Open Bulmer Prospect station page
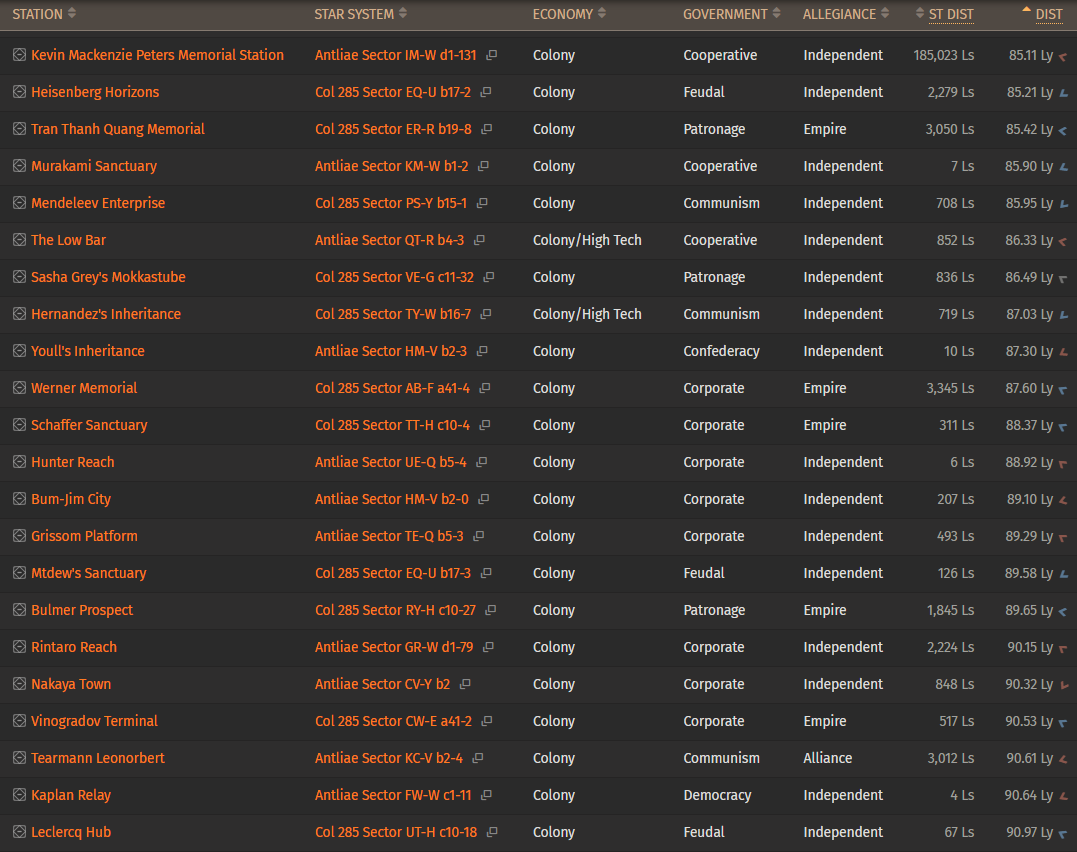Image resolution: width=1077 pixels, height=852 pixels. 82,610
